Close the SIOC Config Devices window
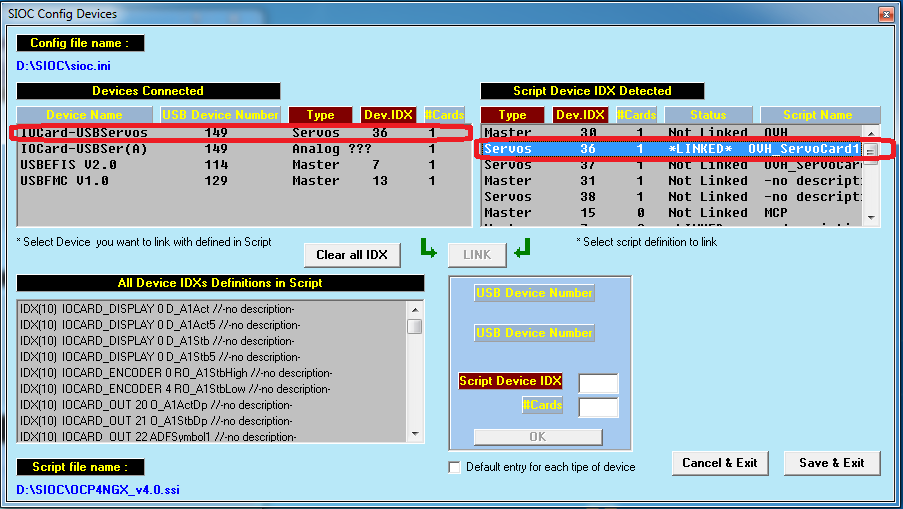 point(885,14)
